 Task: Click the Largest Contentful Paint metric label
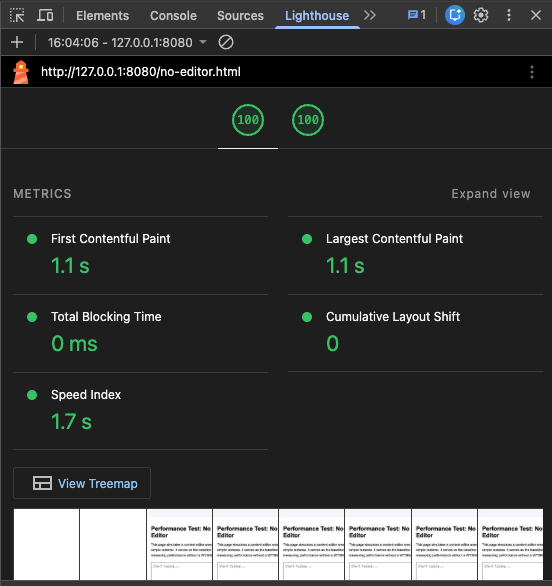pyautogui.click(x=394, y=238)
